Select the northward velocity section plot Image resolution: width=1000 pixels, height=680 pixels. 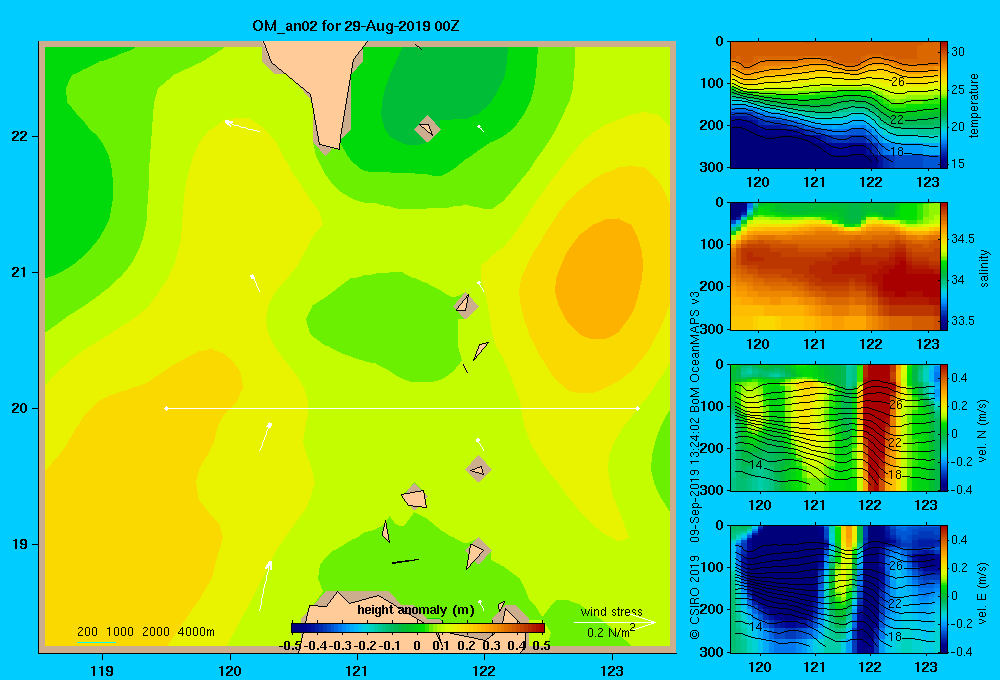point(834,427)
